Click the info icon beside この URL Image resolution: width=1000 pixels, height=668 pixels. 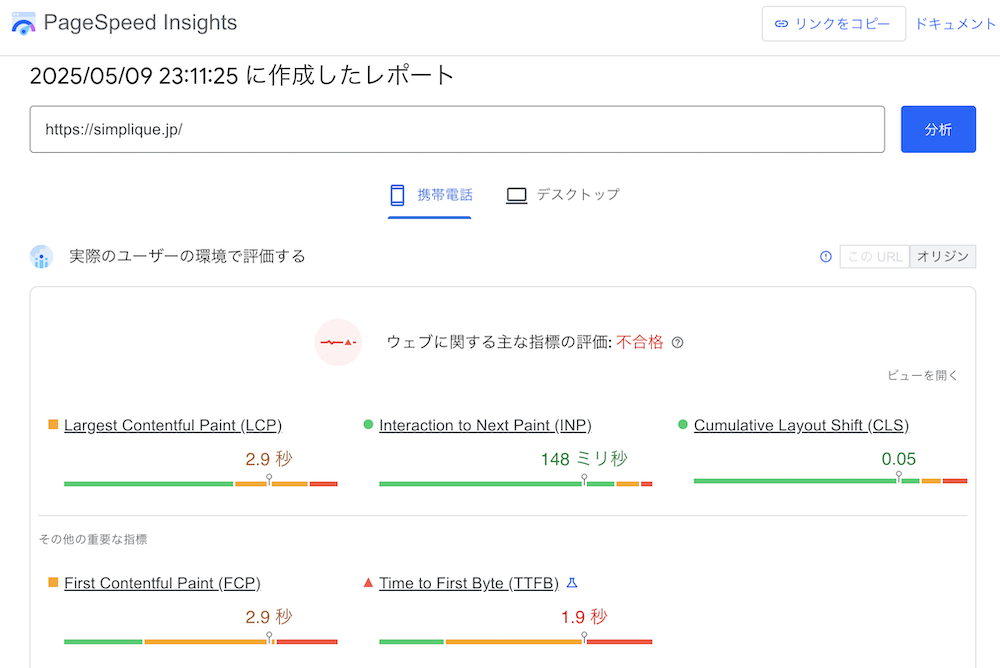point(826,256)
